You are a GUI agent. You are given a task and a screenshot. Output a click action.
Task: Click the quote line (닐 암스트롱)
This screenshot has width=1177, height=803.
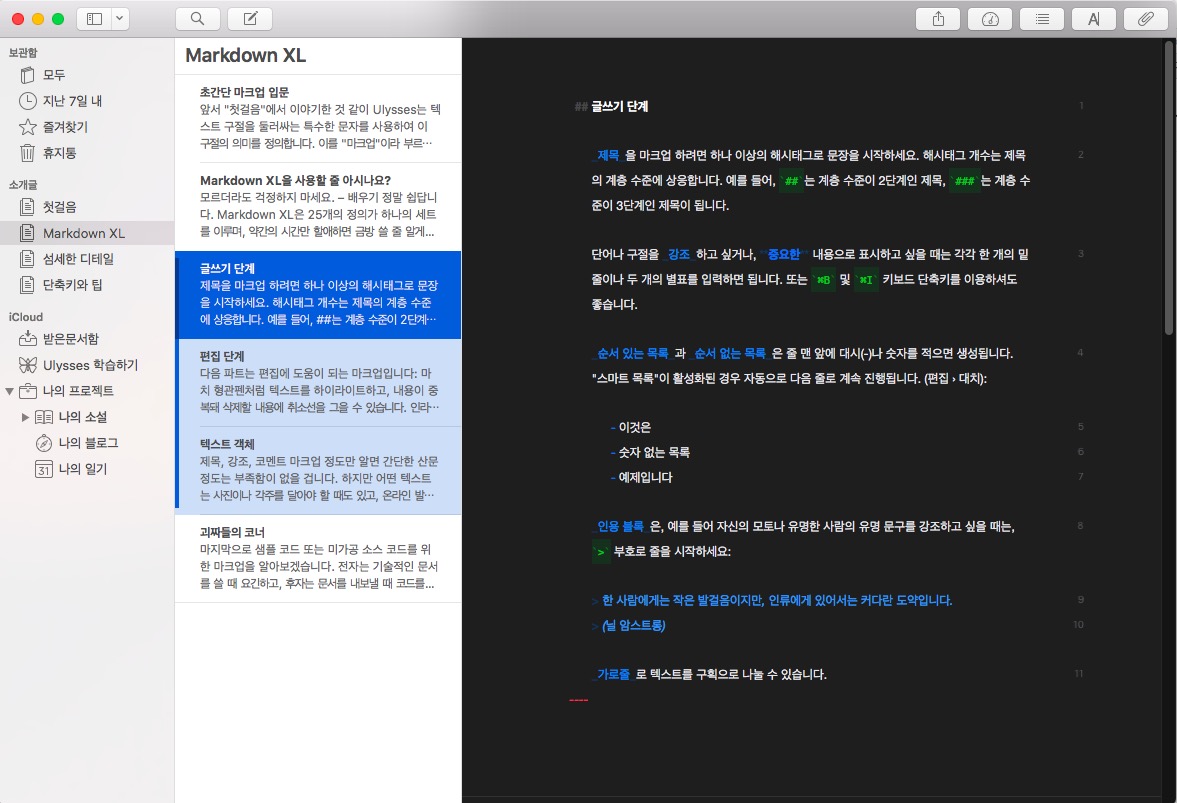(634, 625)
